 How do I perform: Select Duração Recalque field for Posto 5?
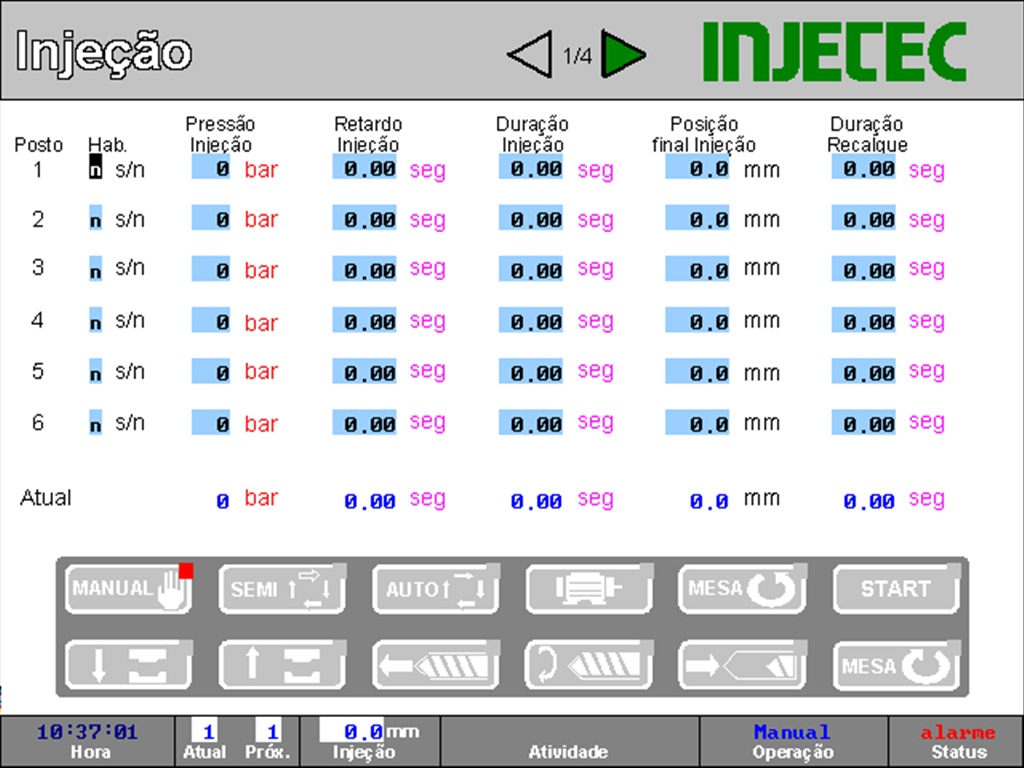click(x=864, y=373)
